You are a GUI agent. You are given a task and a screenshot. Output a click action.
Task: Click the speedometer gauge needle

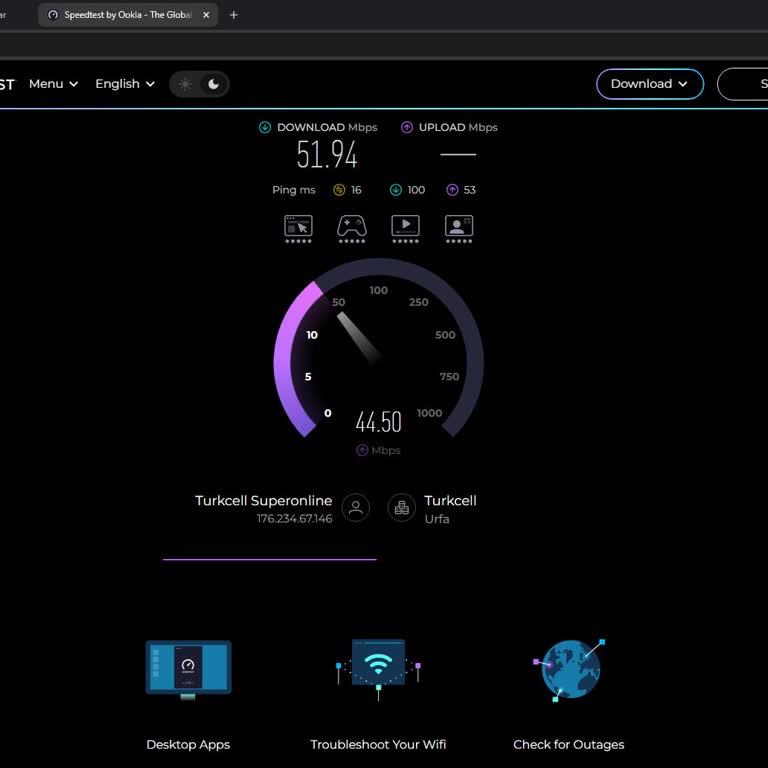pyautogui.click(x=359, y=338)
